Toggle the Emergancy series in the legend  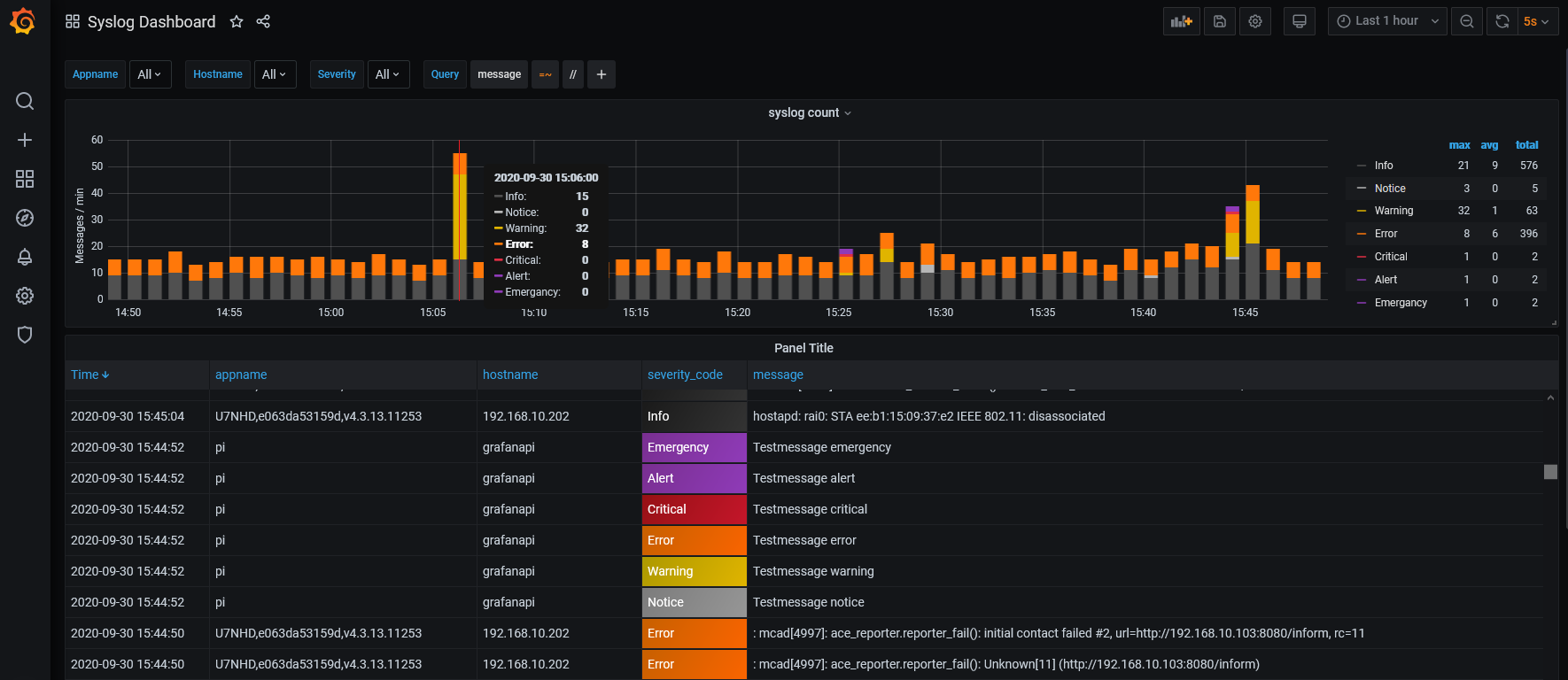point(1401,303)
